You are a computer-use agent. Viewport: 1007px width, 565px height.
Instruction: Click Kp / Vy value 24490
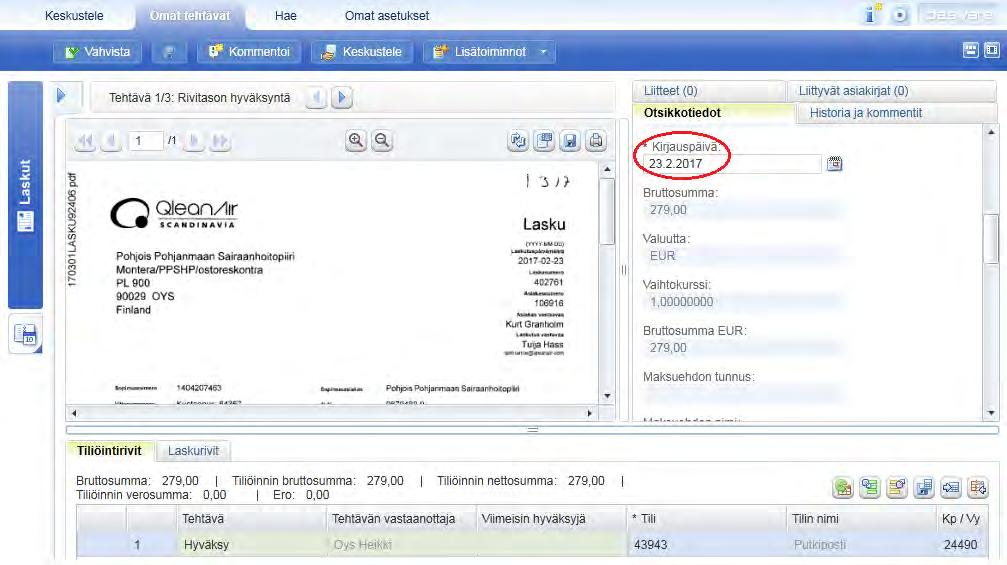(x=961, y=544)
